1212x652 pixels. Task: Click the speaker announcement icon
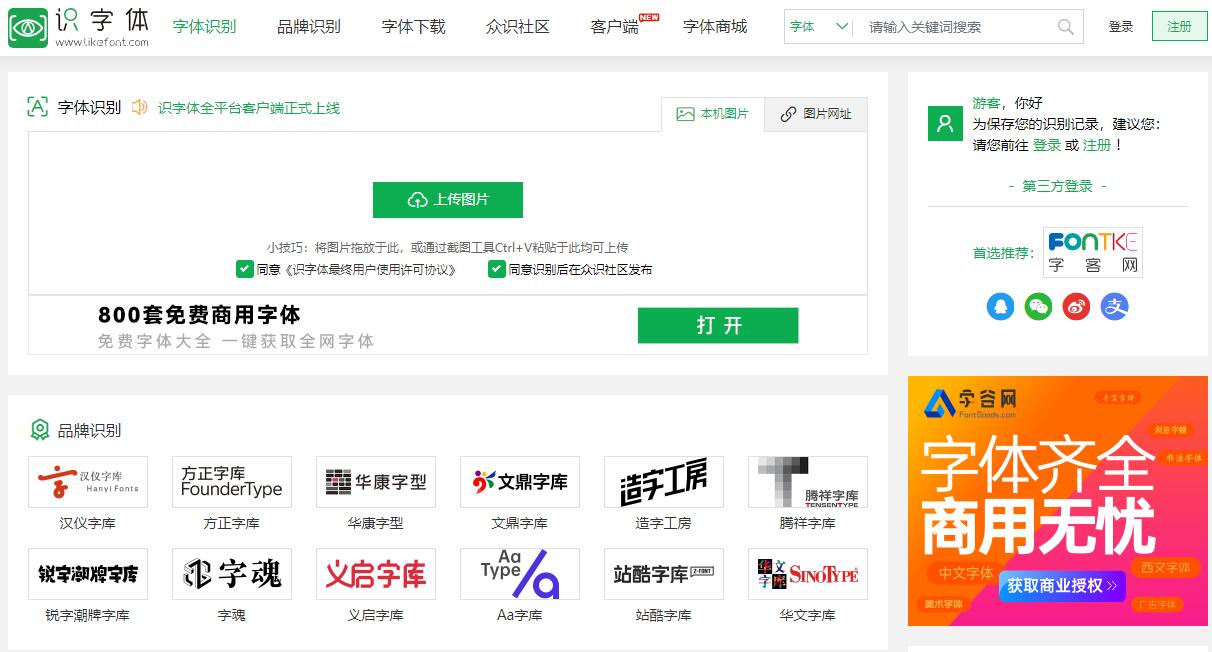(139, 107)
